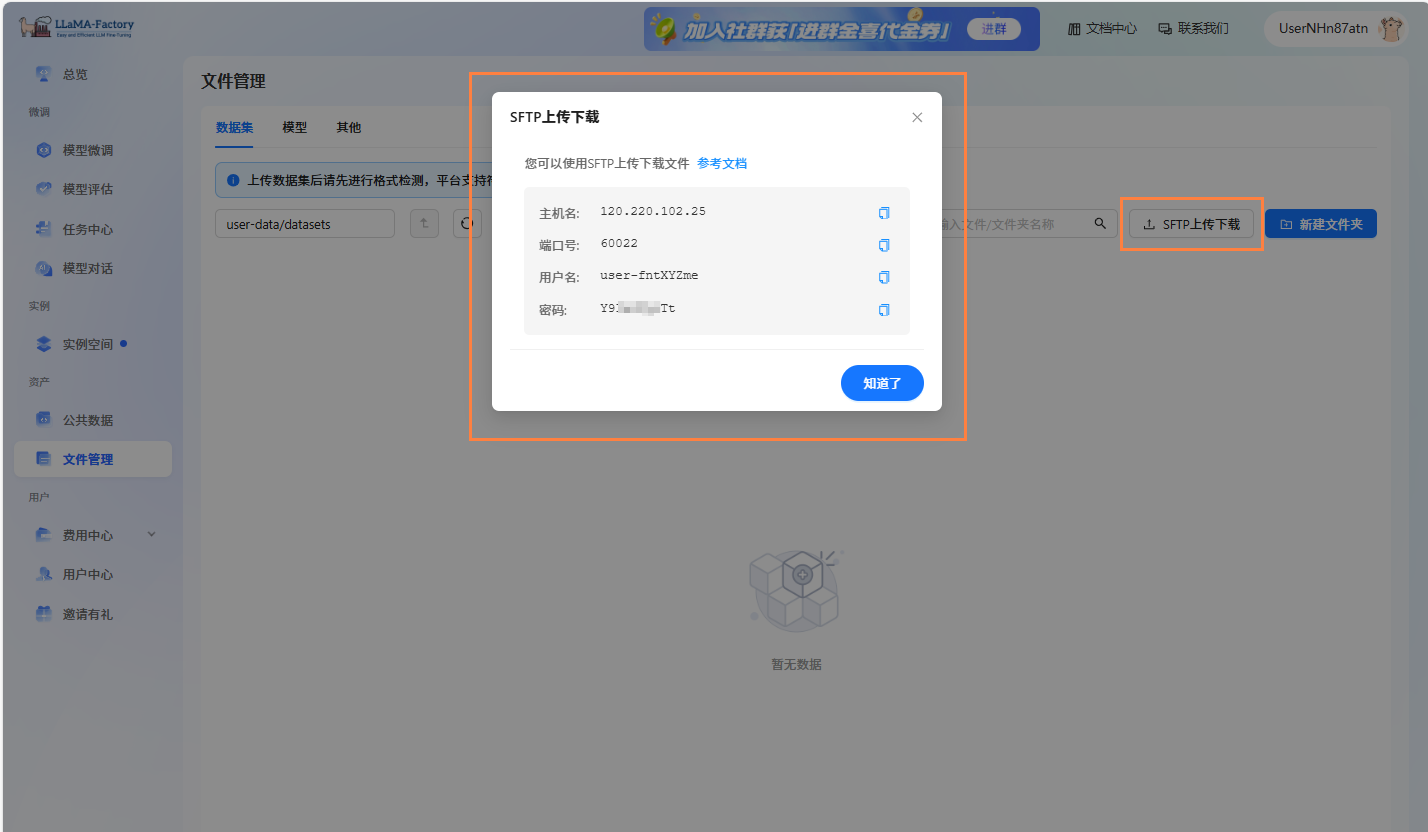Click the user-data/datasets path field
Image resolution: width=1428 pixels, height=832 pixels.
304,224
